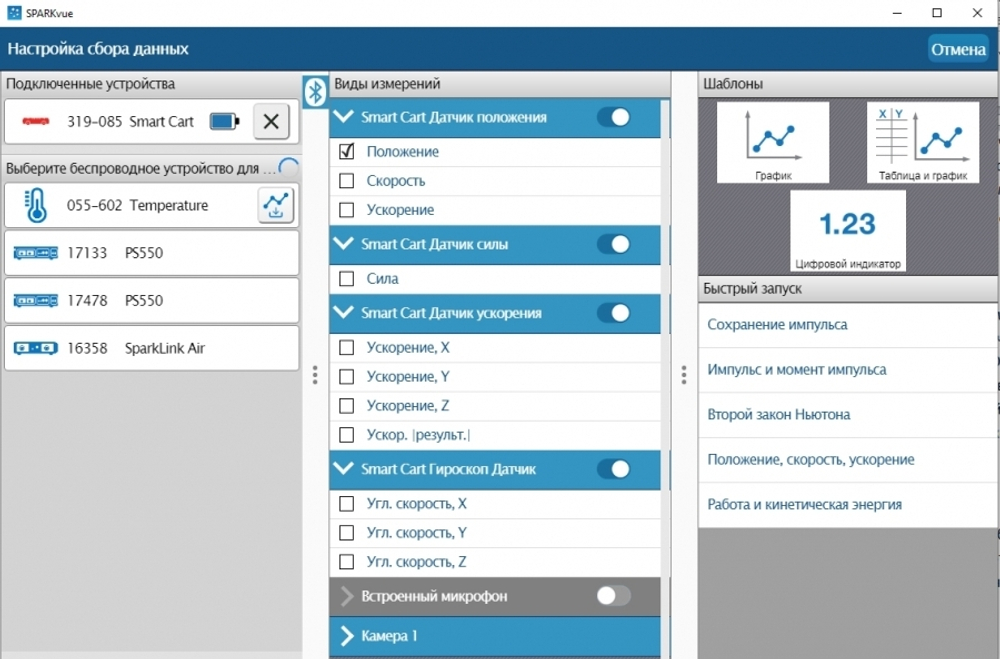Viewport: 1000px width, 659px height.
Task: Disconnect the Smart Cart with X button
Action: 271,122
